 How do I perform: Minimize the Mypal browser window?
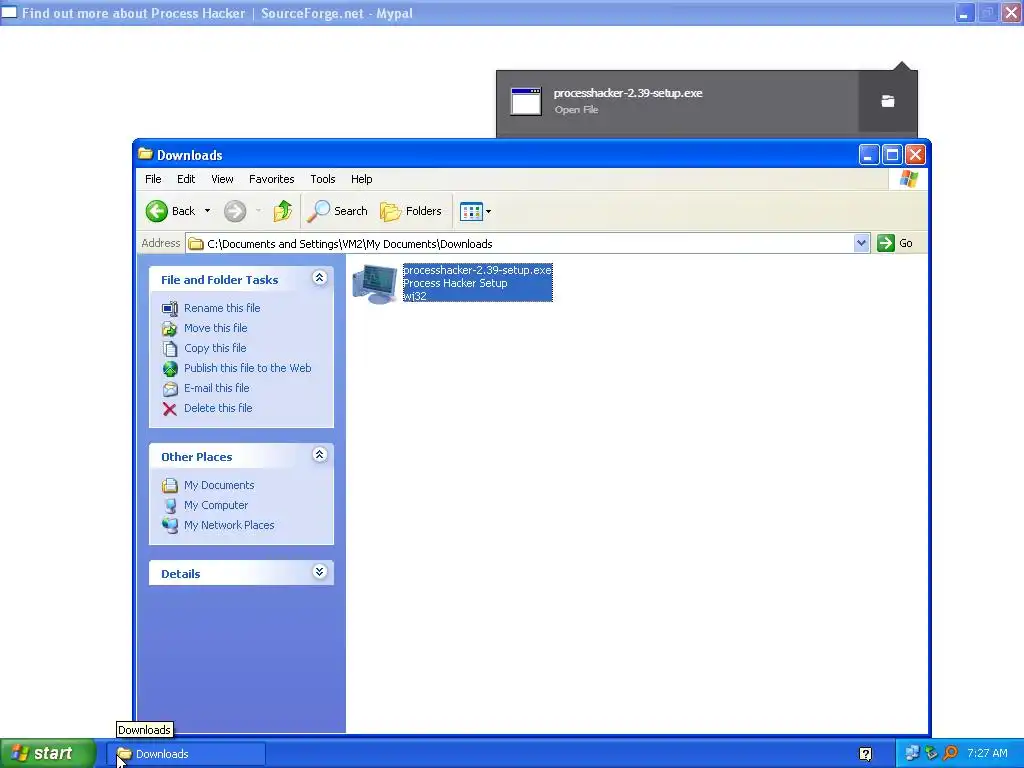coord(964,13)
